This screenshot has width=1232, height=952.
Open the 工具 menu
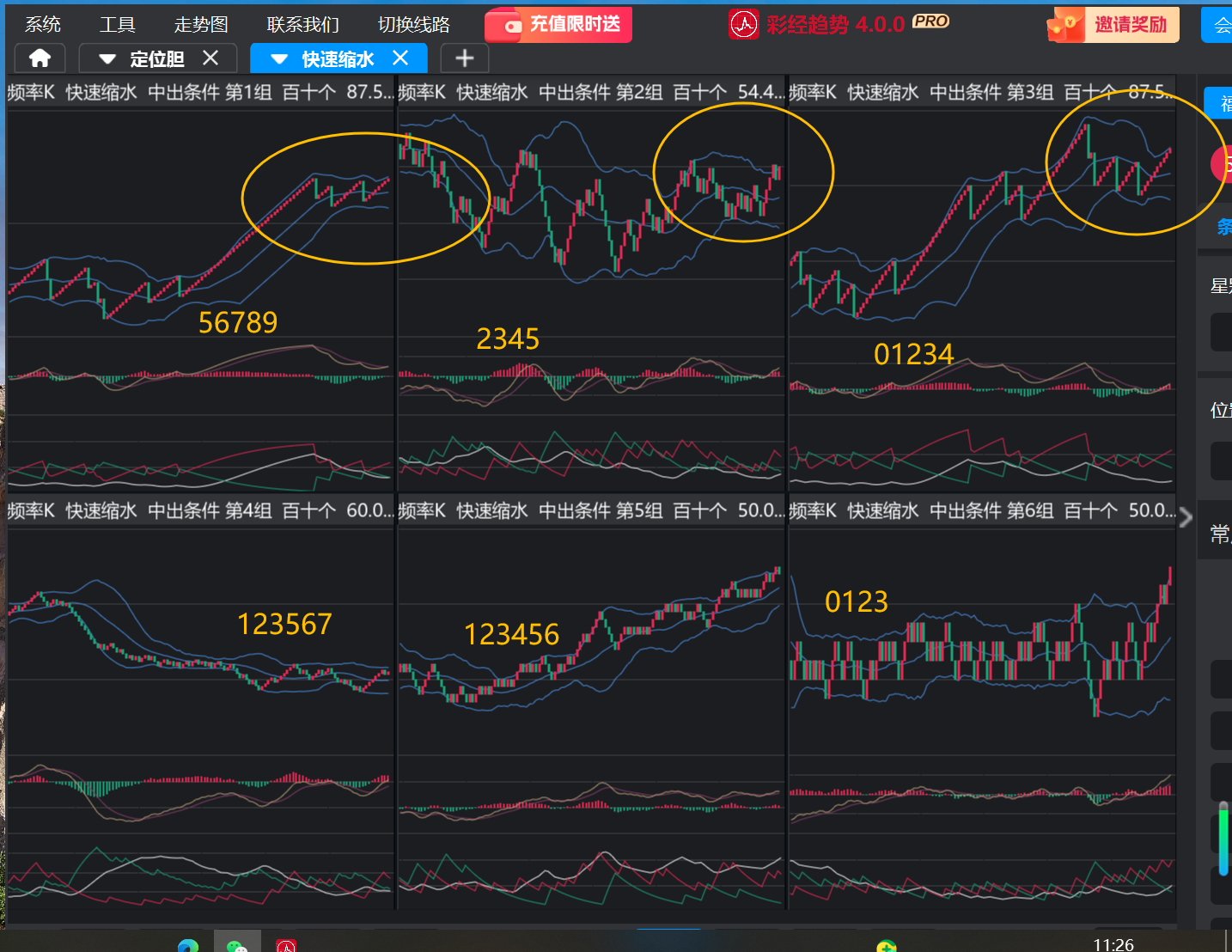pyautogui.click(x=117, y=24)
